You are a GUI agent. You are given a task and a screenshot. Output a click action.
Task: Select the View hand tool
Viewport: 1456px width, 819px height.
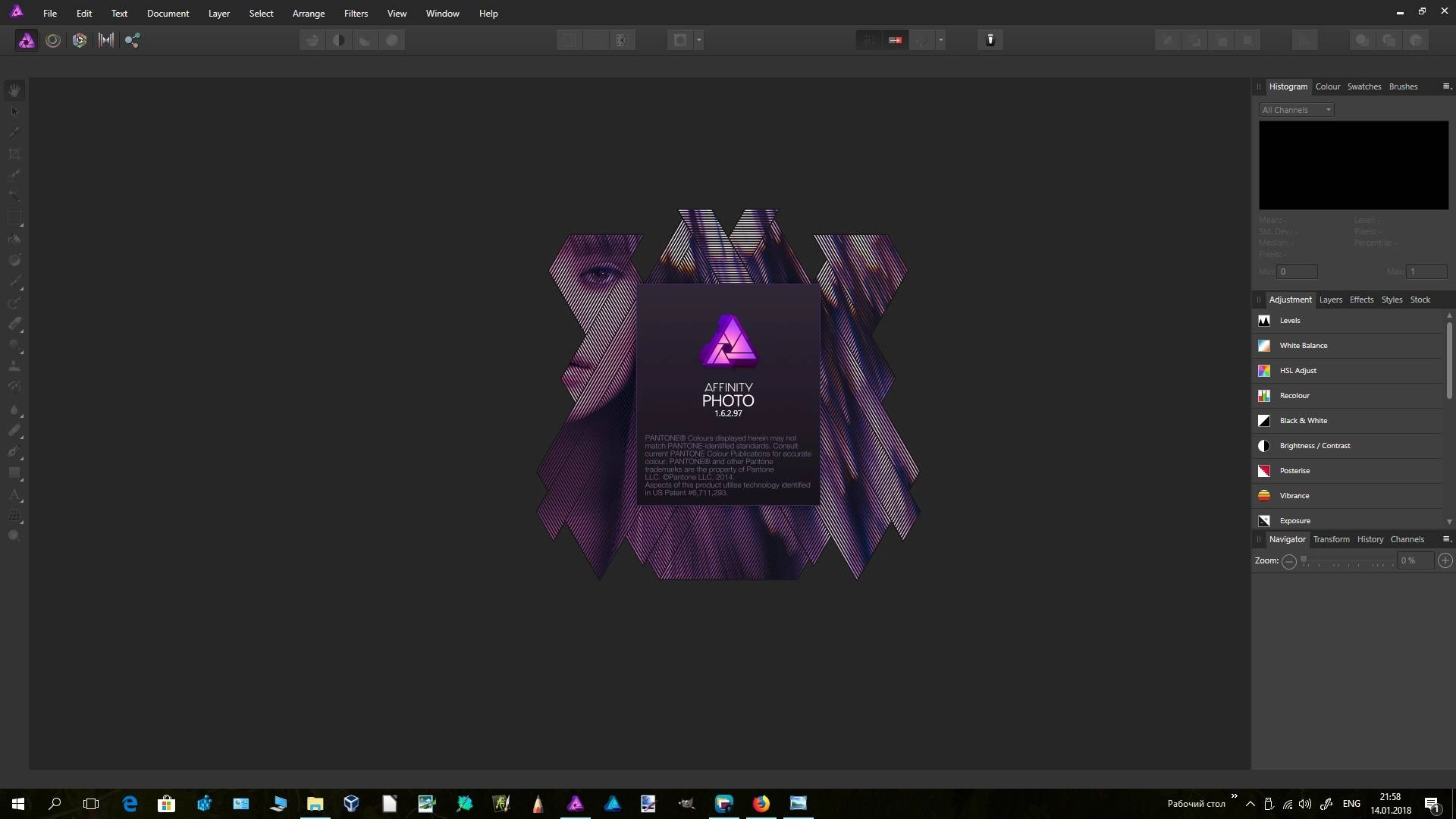[14, 90]
